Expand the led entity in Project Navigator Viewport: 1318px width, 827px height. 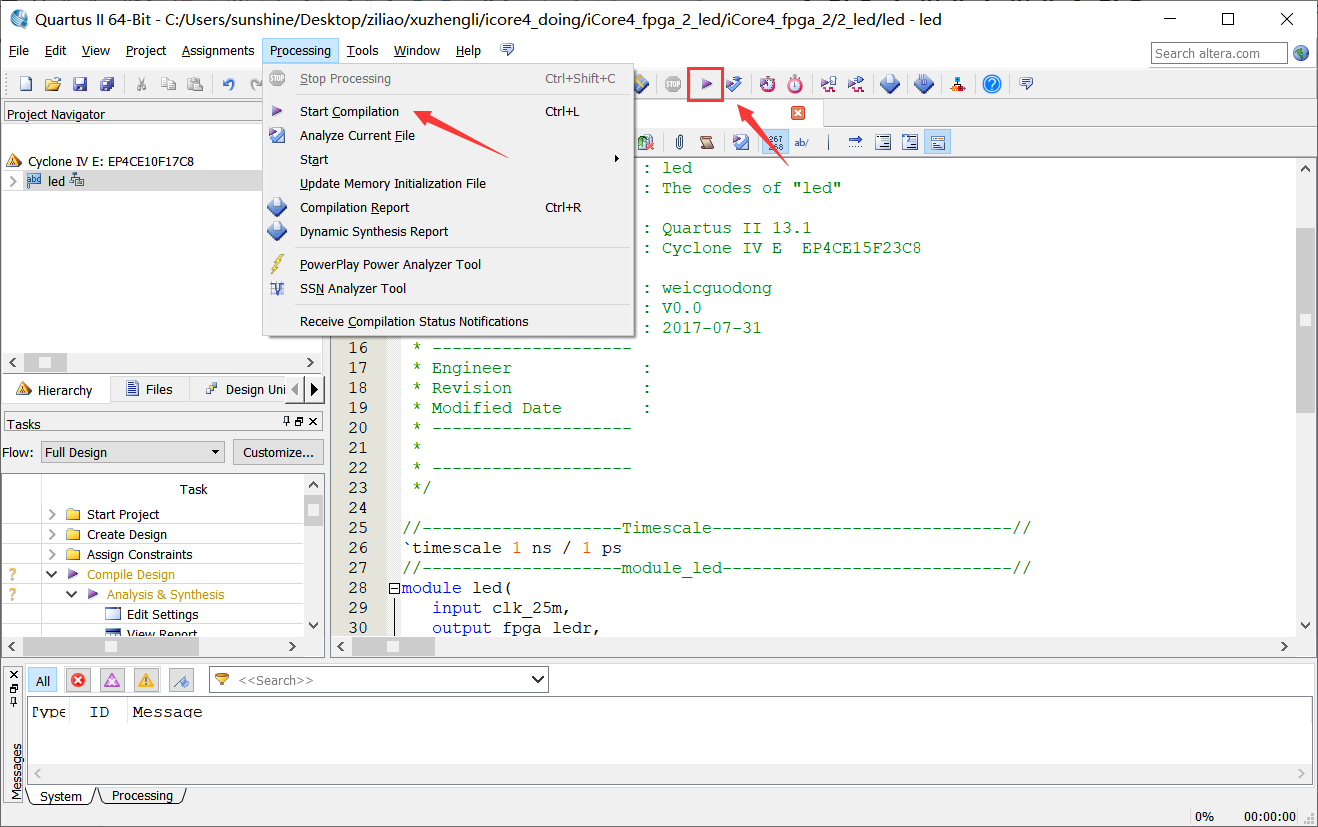pos(13,181)
